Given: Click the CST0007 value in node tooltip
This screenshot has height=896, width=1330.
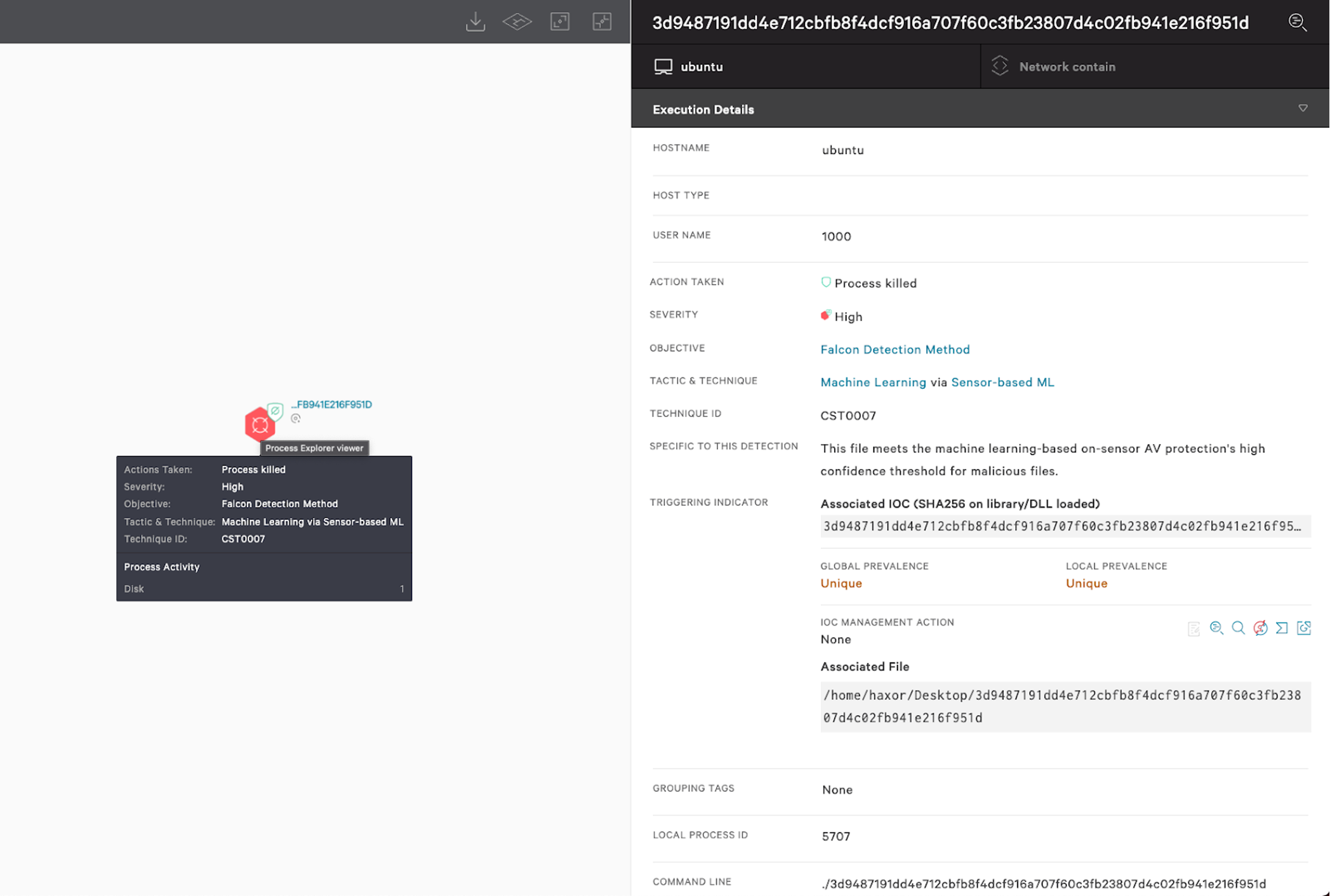Looking at the screenshot, I should pos(243,539).
